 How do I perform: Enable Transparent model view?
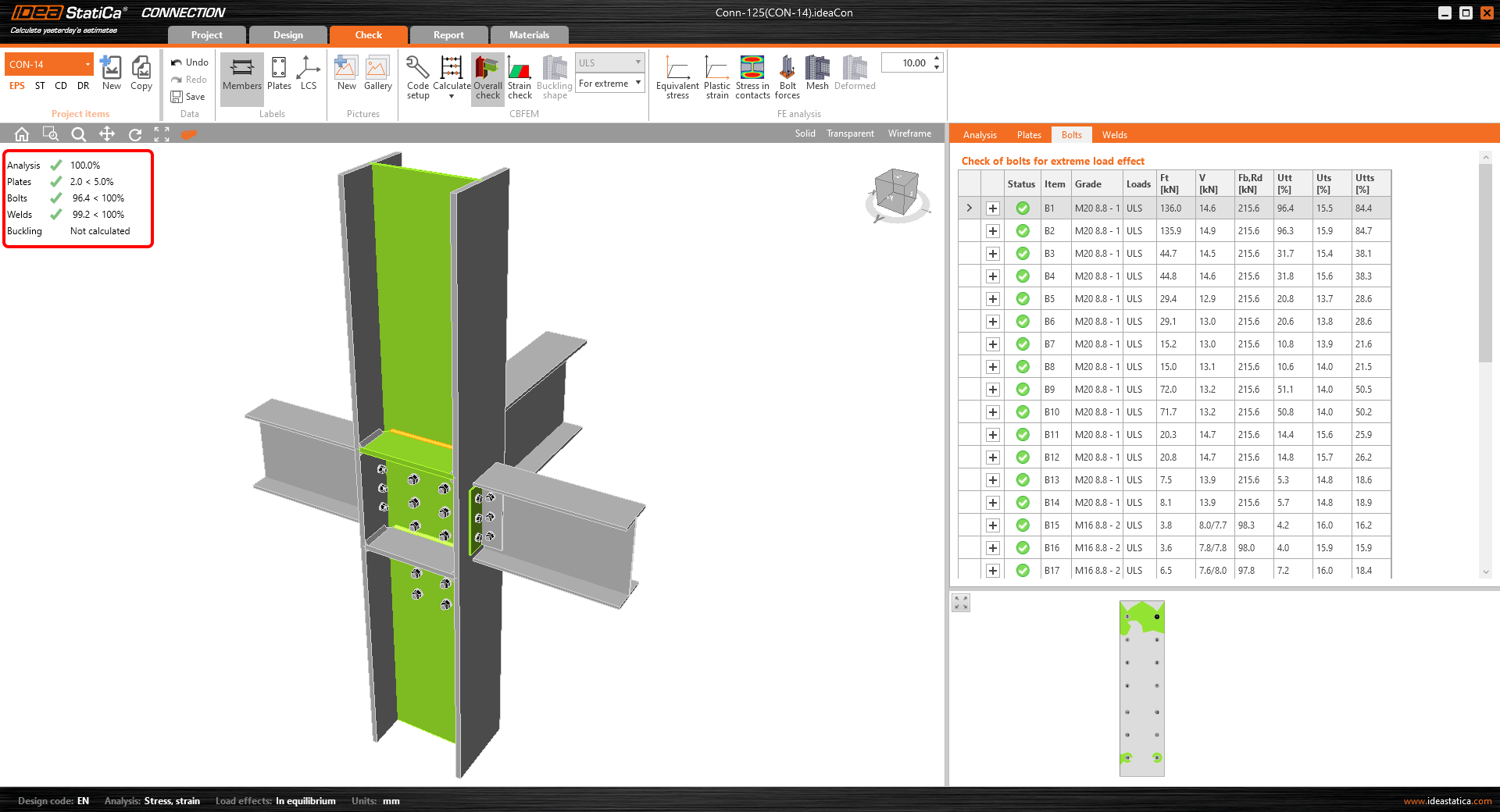click(x=850, y=134)
